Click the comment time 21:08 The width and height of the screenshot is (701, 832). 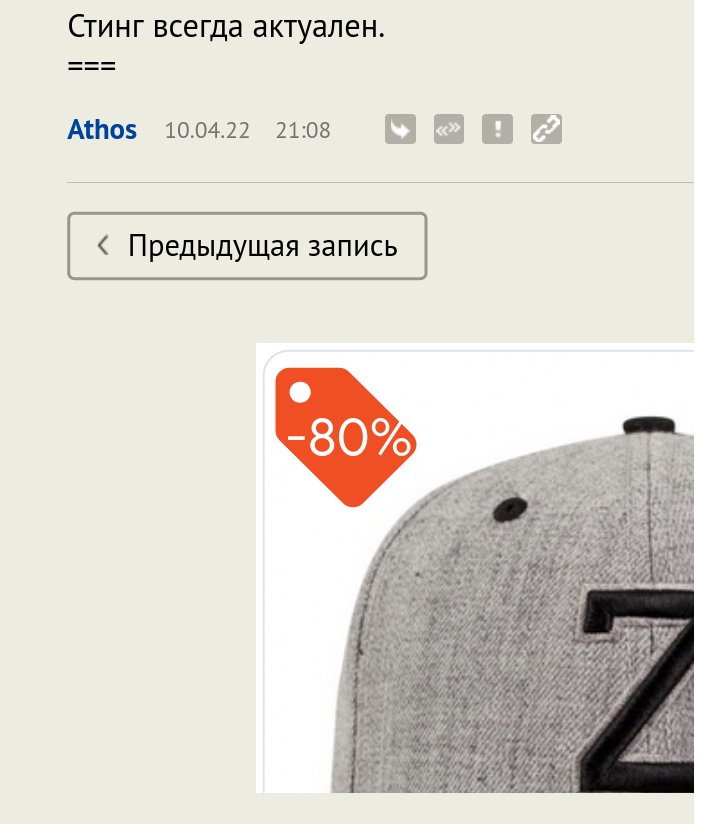click(303, 131)
